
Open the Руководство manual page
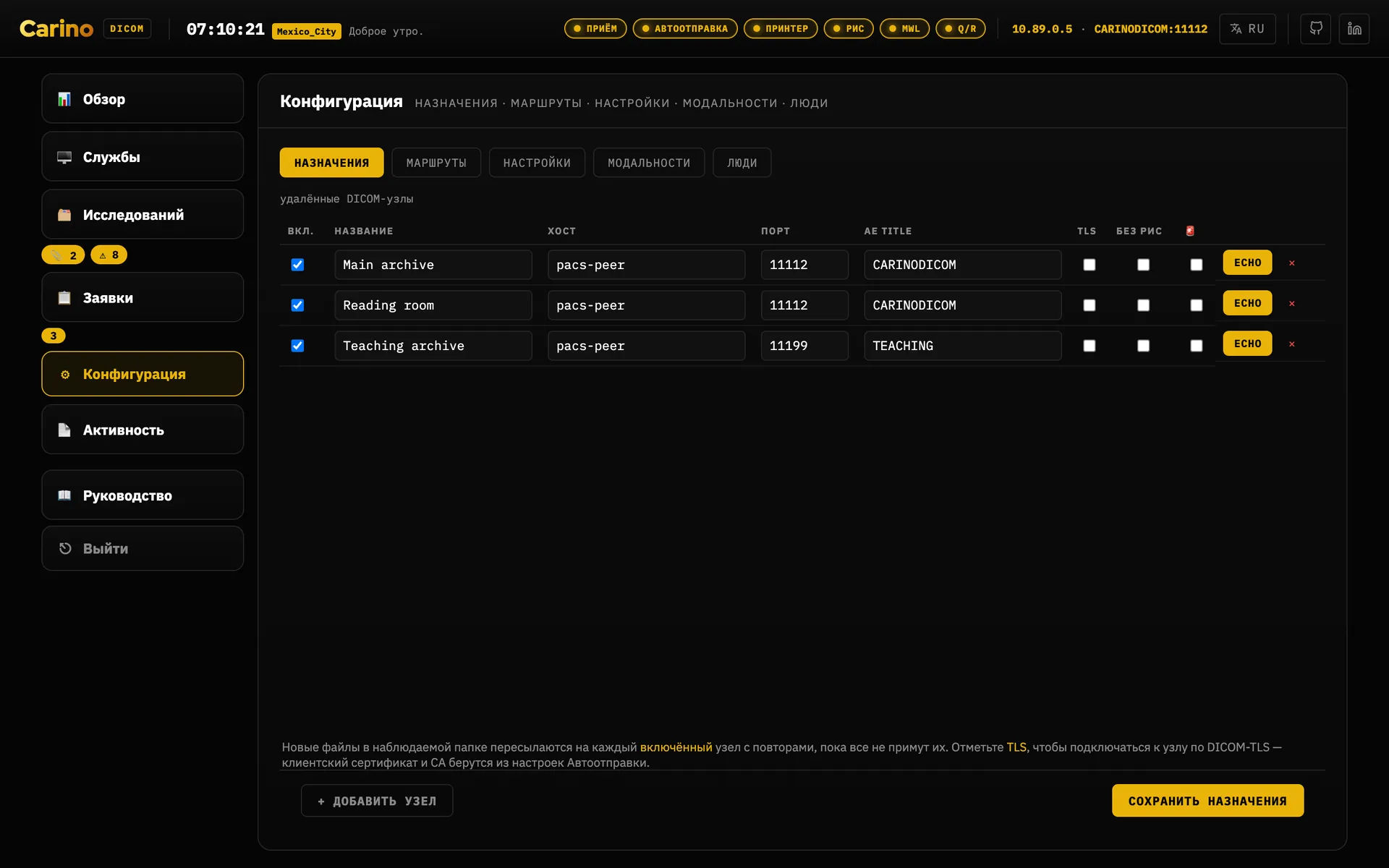pyautogui.click(x=143, y=495)
